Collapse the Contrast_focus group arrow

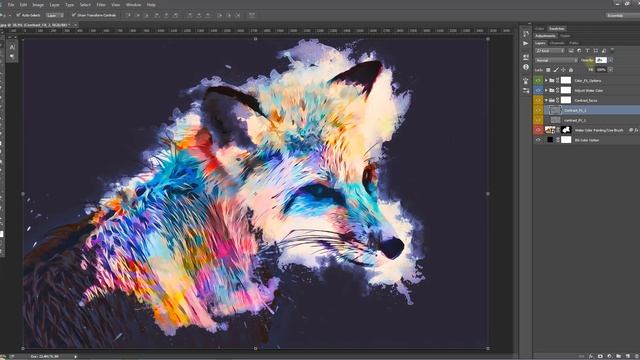point(546,100)
